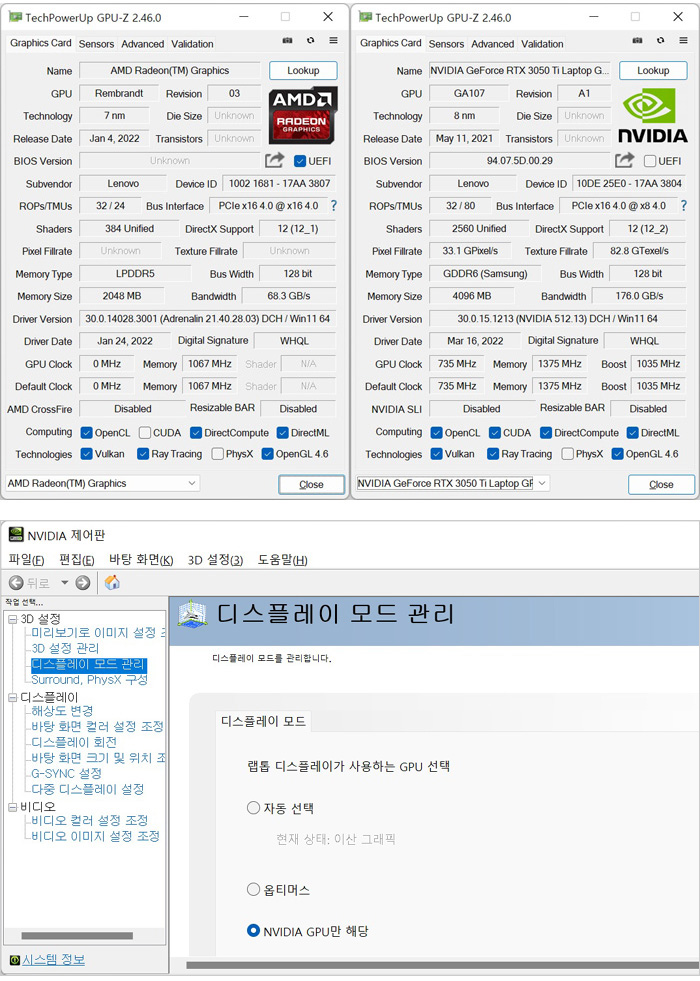The image size is (700, 981).
Task: Select G-SYNC 설정 tree item
Action: point(66,773)
